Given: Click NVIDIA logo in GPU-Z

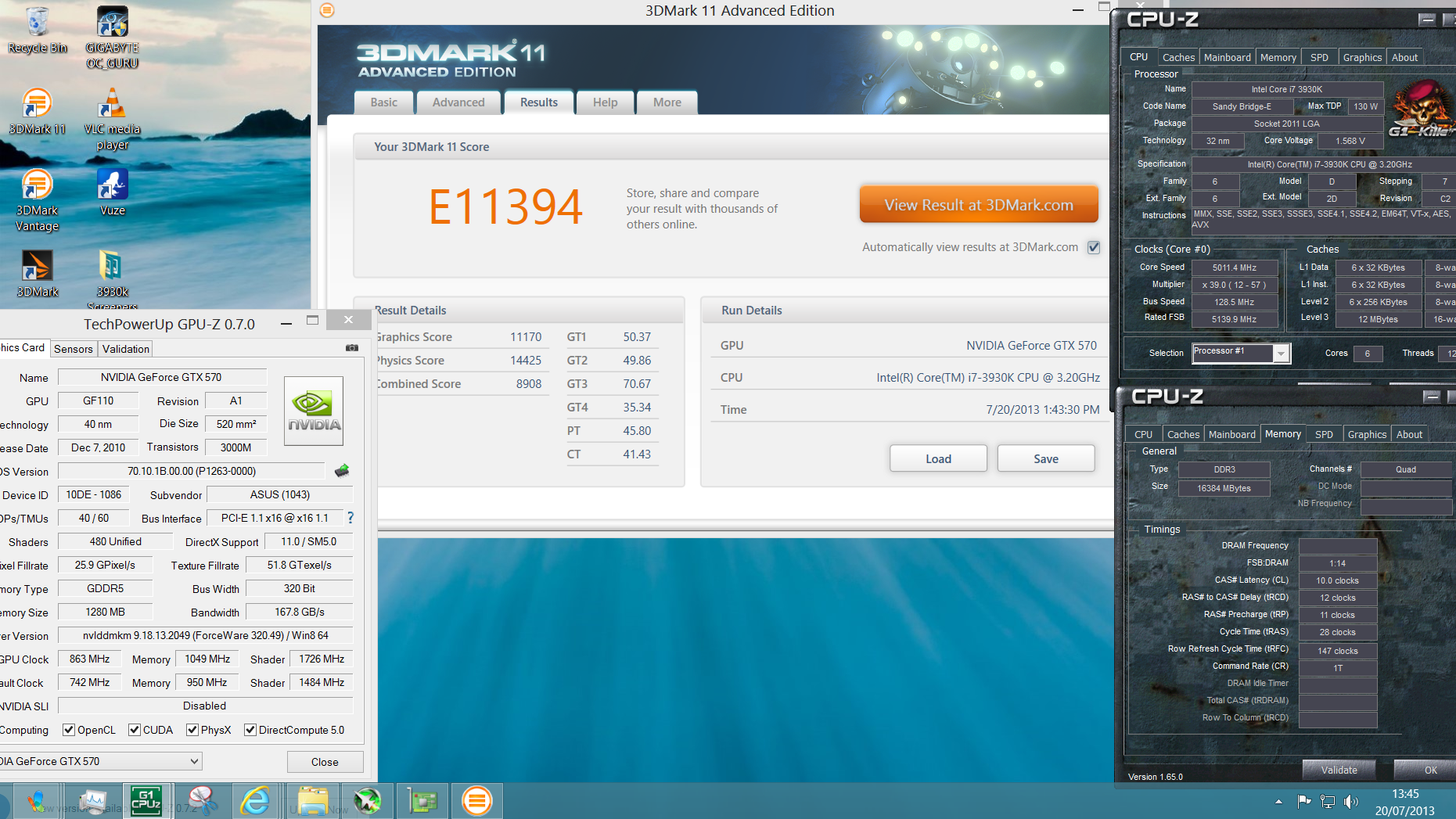Looking at the screenshot, I should [x=314, y=411].
